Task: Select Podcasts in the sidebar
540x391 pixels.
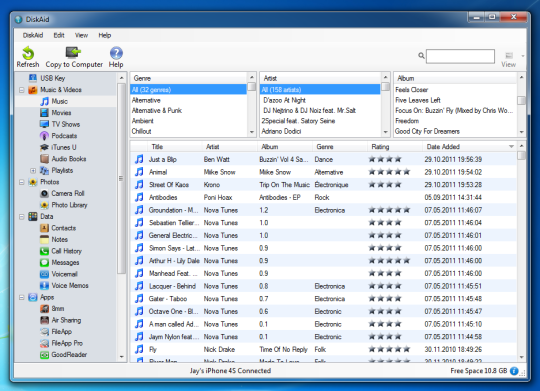Action: [x=64, y=136]
